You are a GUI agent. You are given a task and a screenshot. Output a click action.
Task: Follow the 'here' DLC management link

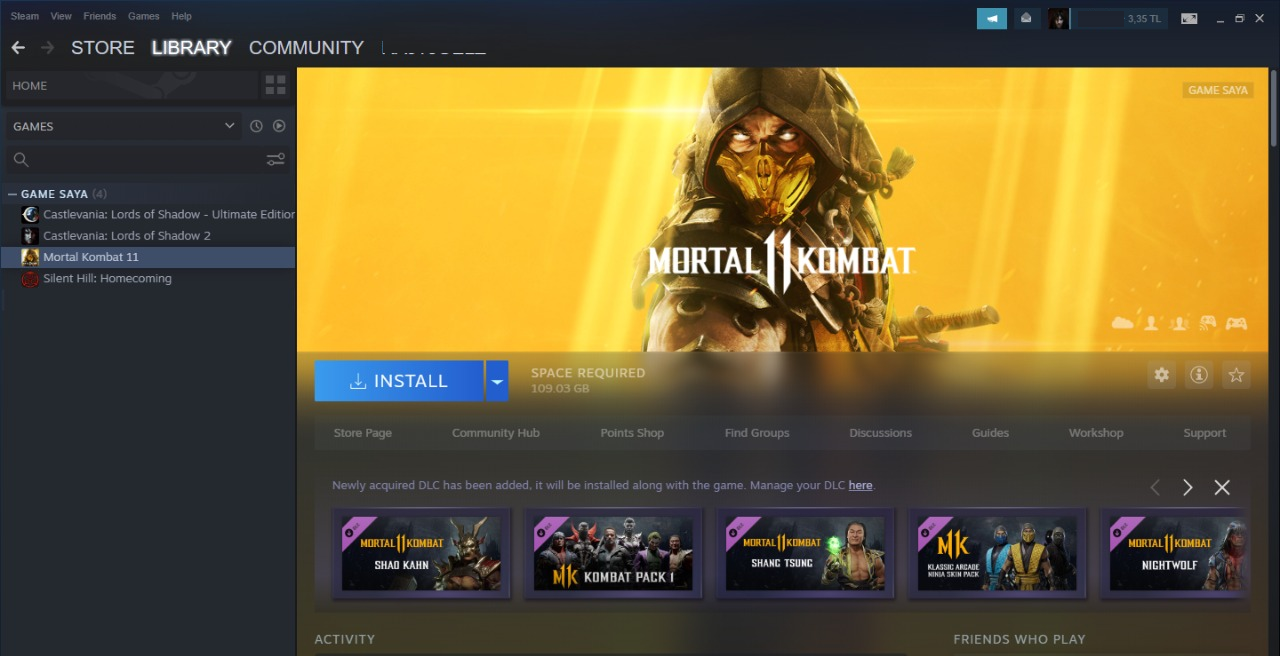pos(860,485)
